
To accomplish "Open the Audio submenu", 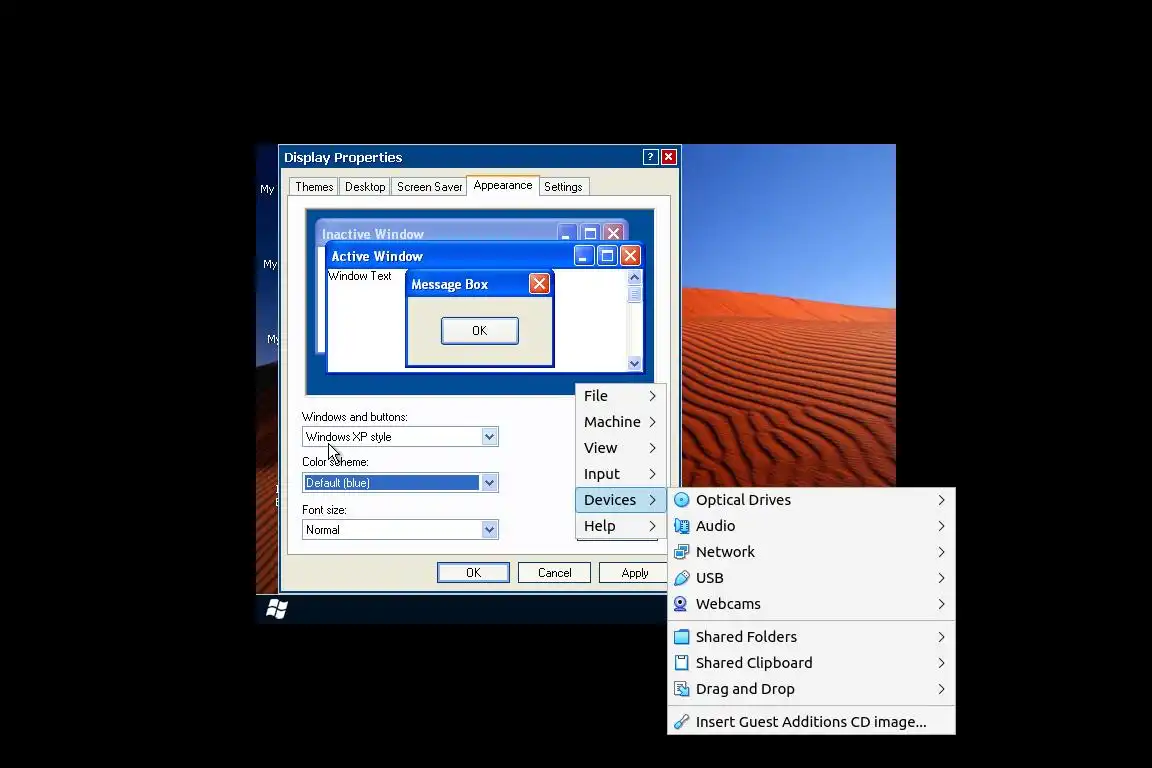I will pos(811,526).
